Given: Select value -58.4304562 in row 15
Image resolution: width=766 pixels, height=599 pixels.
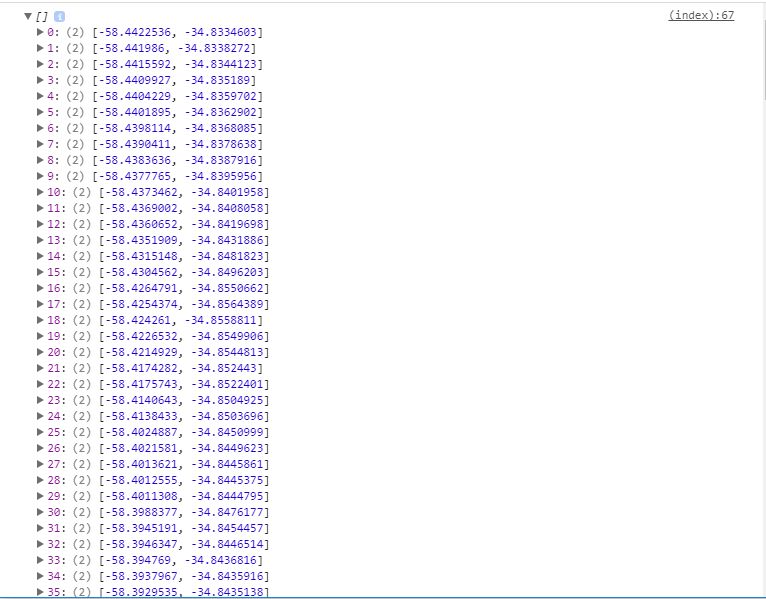Looking at the screenshot, I should (142, 272).
